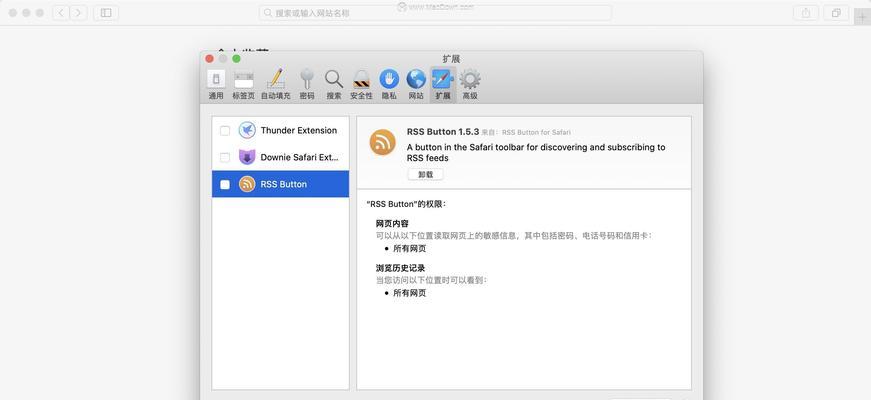
Task: Click the Safari address search field
Action: [x=435, y=13]
